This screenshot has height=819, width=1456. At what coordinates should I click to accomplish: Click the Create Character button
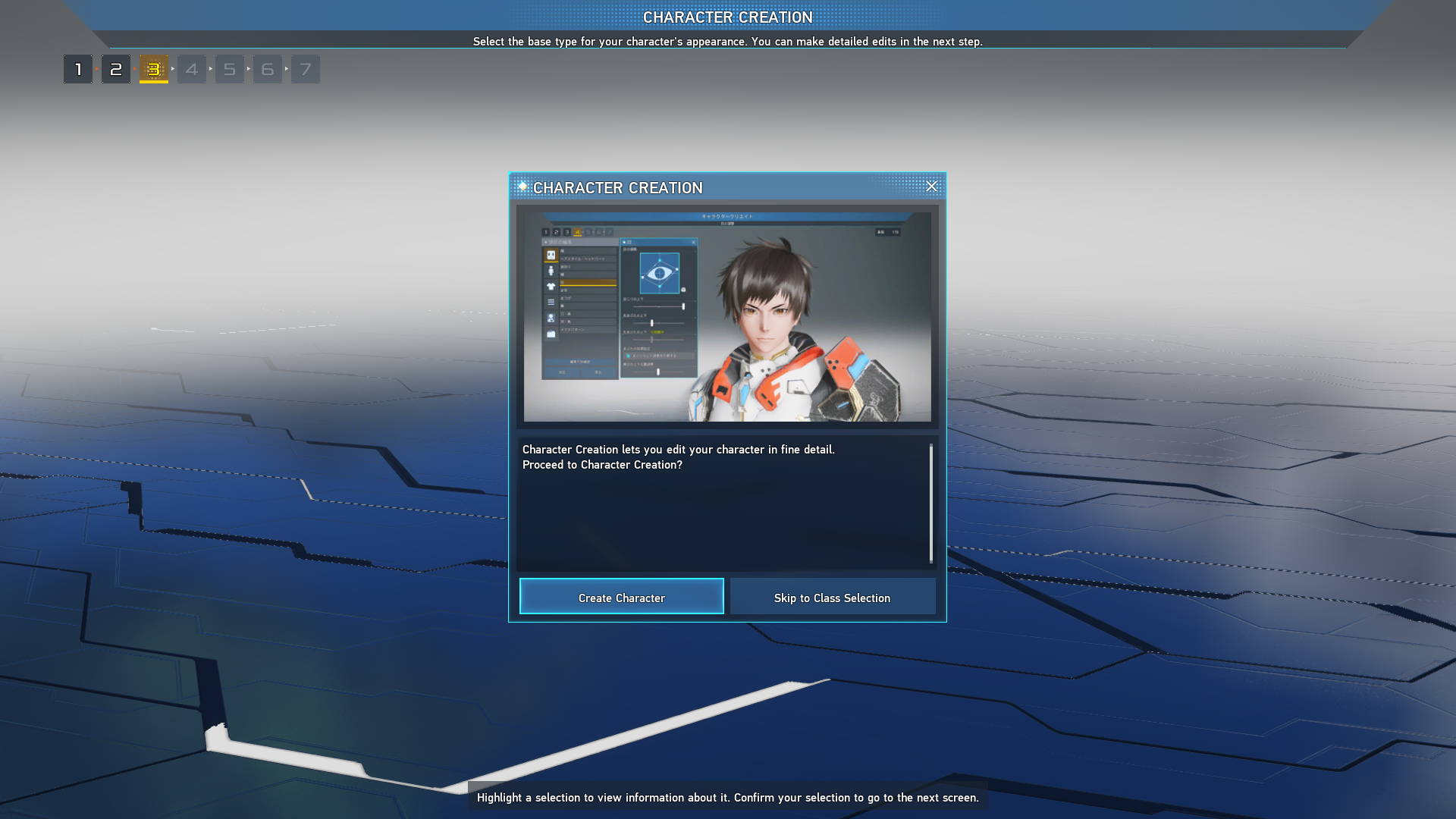pos(621,598)
